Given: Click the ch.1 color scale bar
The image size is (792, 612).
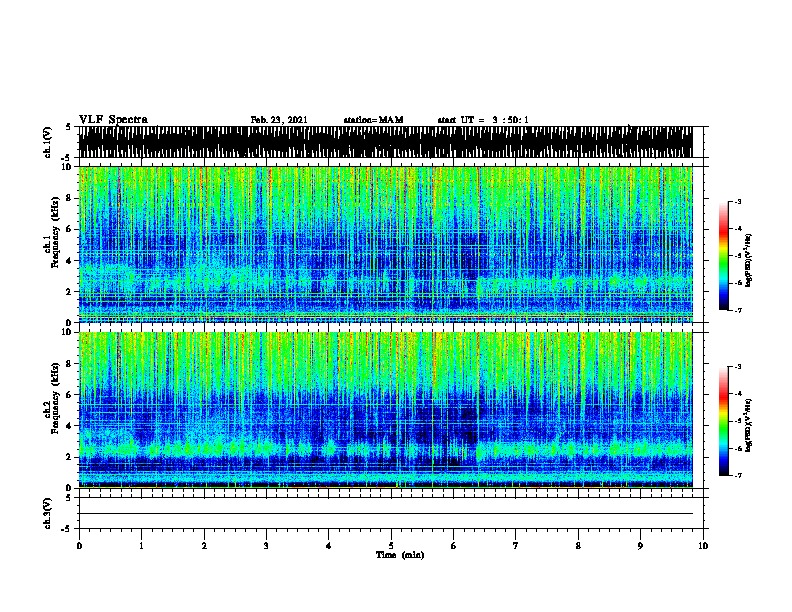Looking at the screenshot, I should click(x=724, y=256).
